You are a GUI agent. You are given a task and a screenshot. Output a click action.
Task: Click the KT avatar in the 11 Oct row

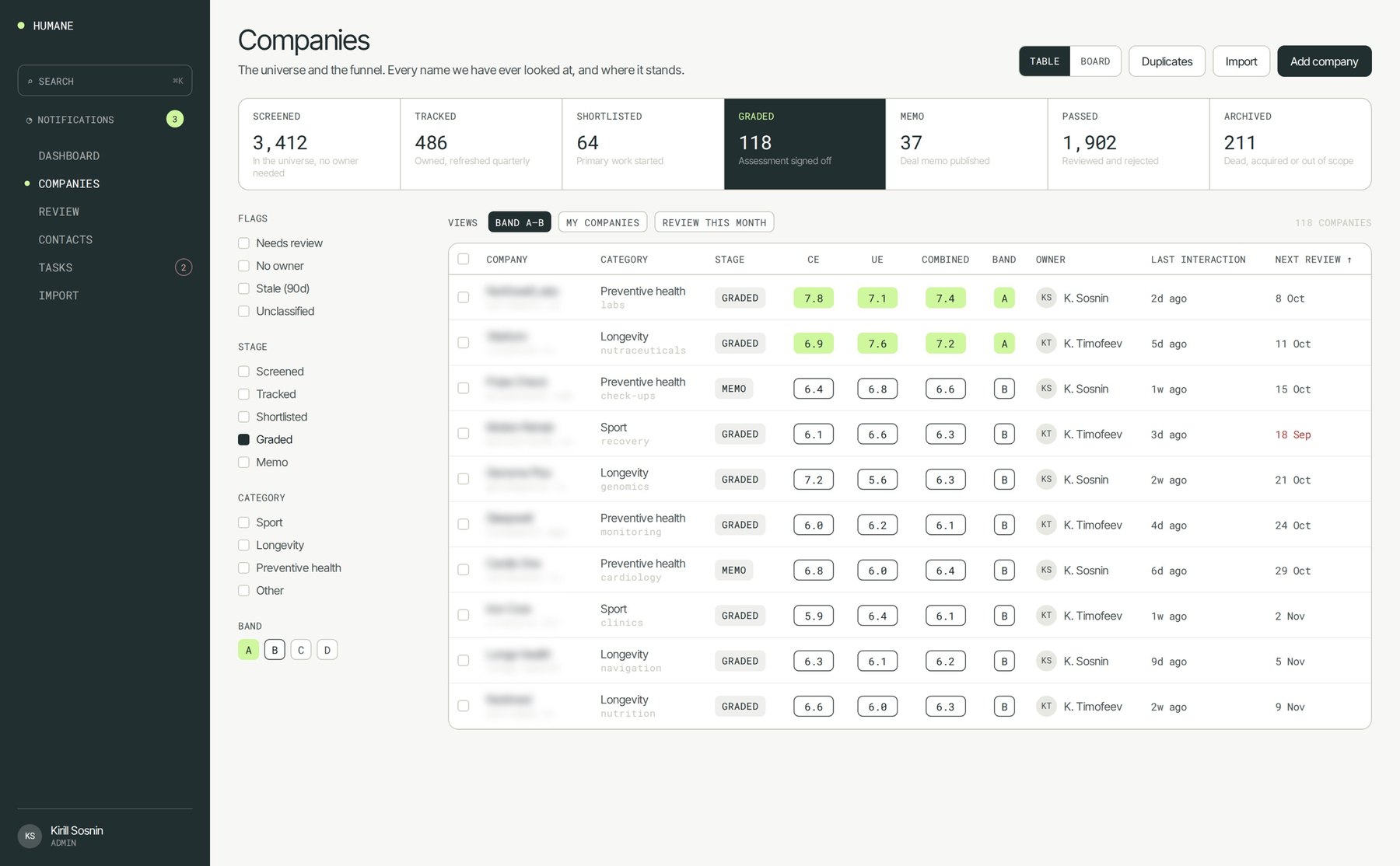(x=1046, y=343)
